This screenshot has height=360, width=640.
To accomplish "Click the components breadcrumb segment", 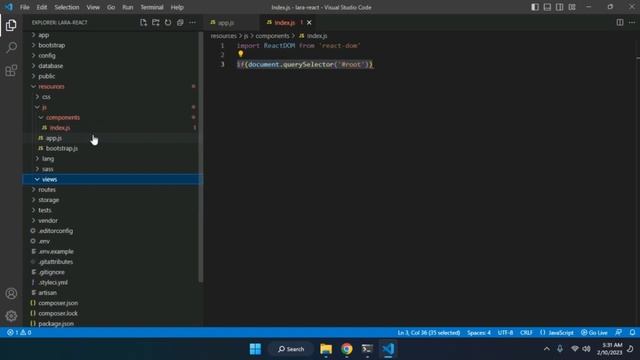I will point(272,36).
